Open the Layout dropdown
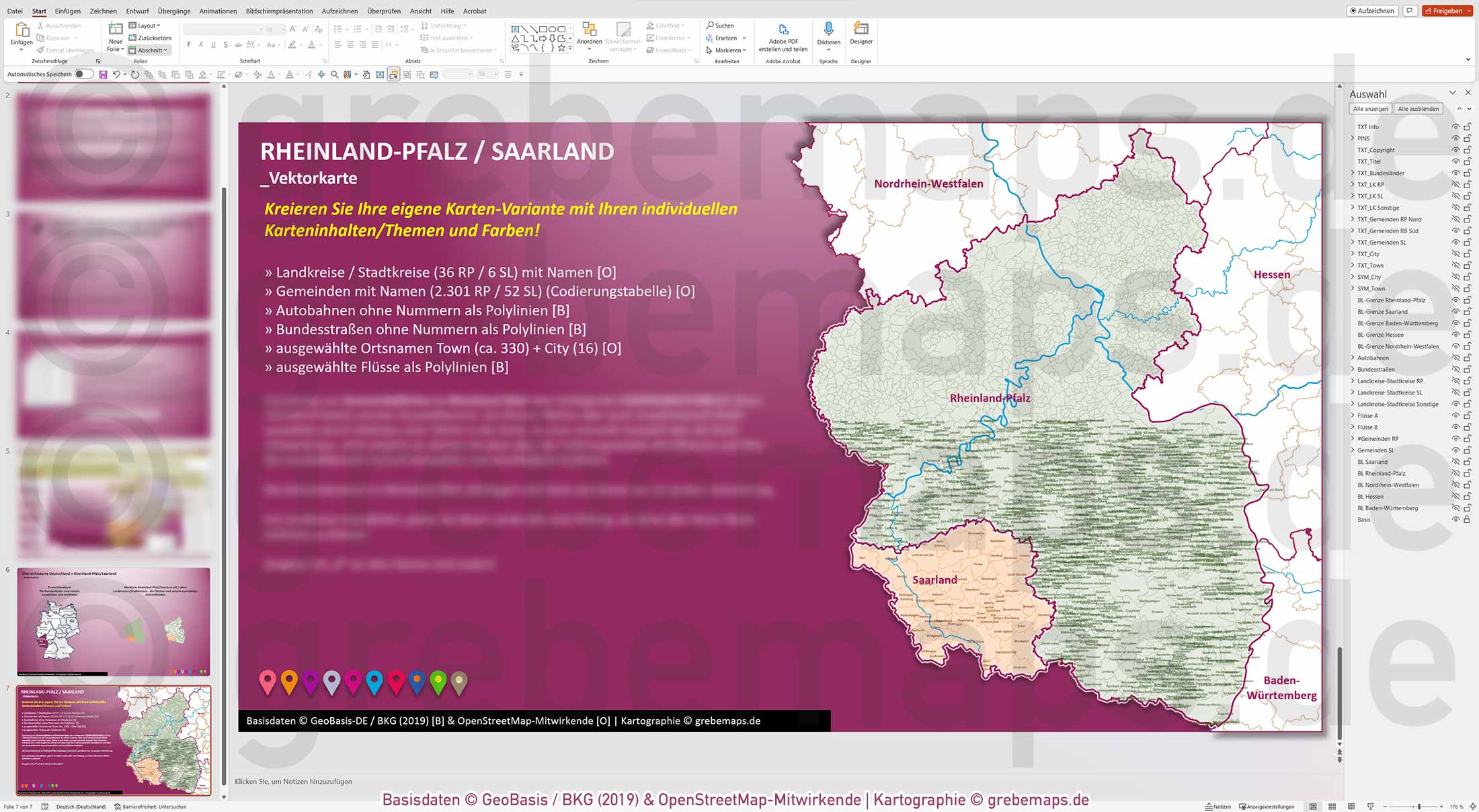Image resolution: width=1479 pixels, height=812 pixels. click(x=146, y=25)
